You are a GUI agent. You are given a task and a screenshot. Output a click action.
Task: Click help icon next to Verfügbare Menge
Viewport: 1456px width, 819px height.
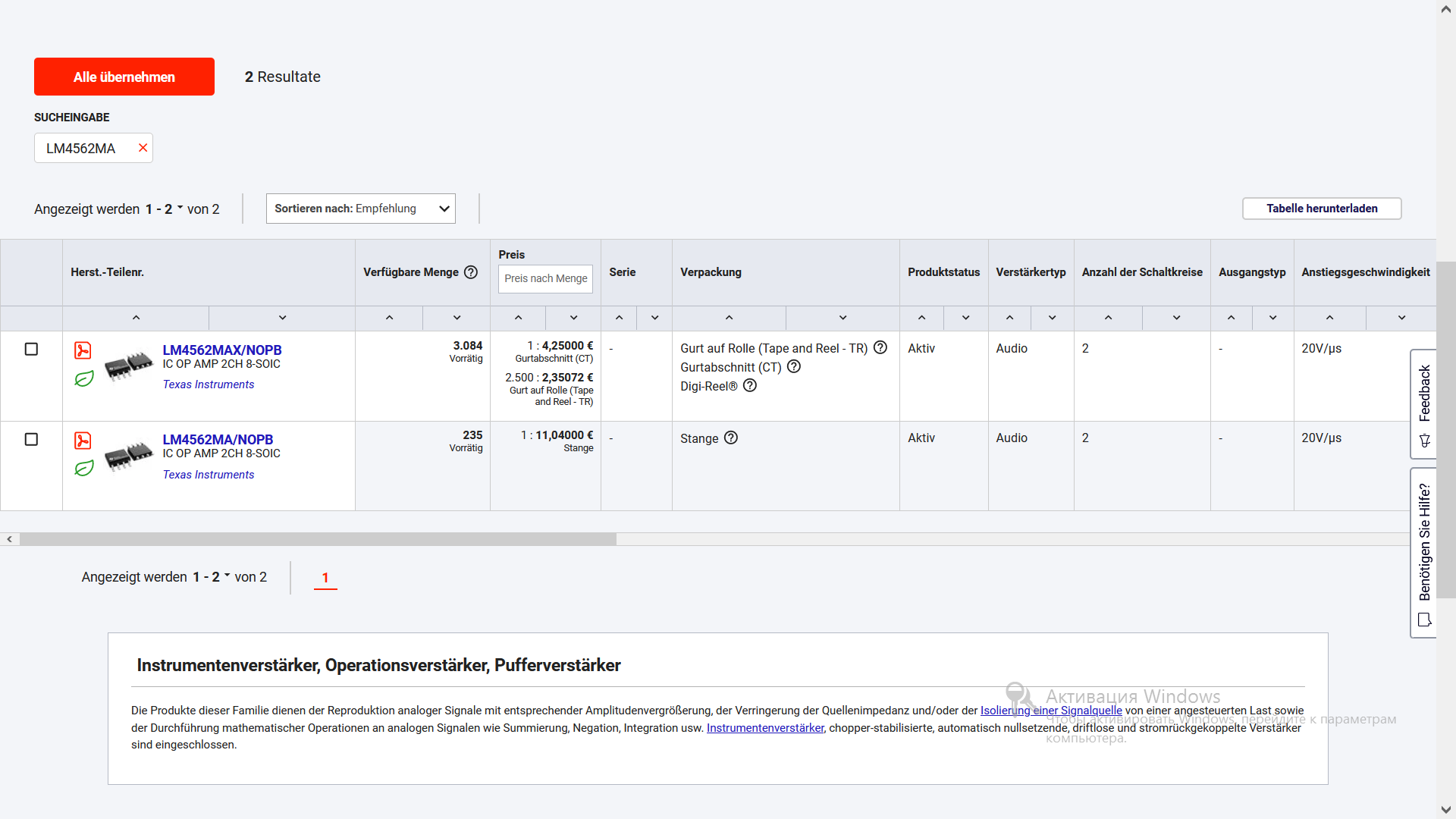(x=471, y=272)
